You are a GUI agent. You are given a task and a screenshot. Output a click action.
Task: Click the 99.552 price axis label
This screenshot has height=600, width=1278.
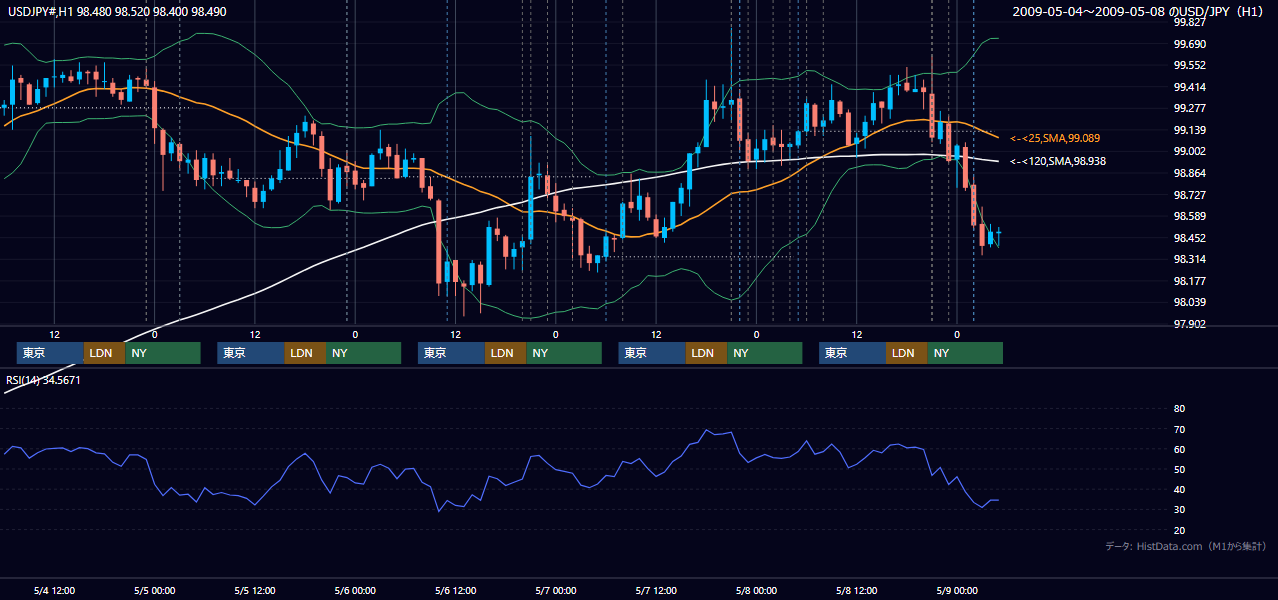(x=1189, y=65)
